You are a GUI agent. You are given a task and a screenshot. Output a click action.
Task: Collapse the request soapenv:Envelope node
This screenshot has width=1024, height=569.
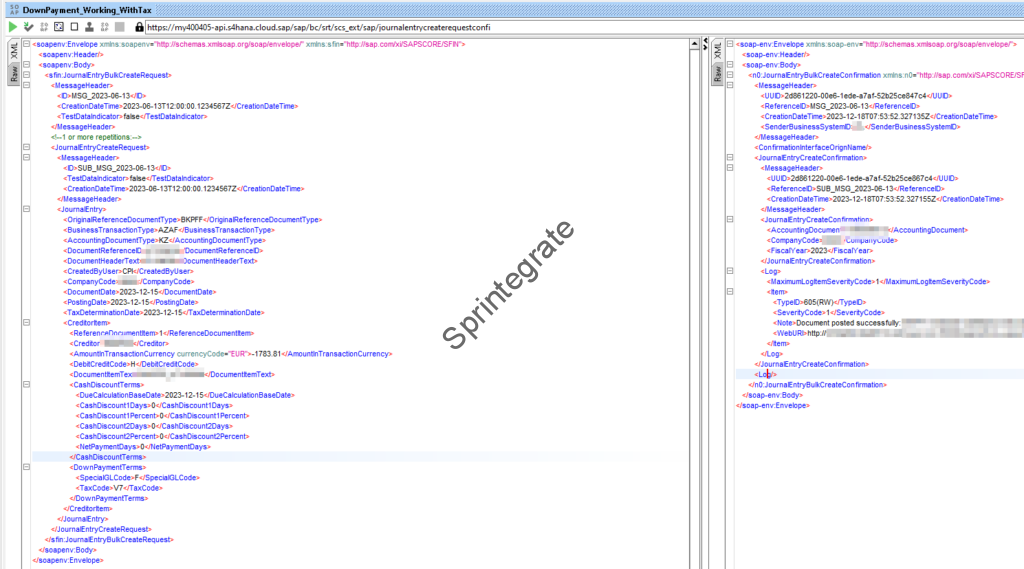tap(27, 45)
